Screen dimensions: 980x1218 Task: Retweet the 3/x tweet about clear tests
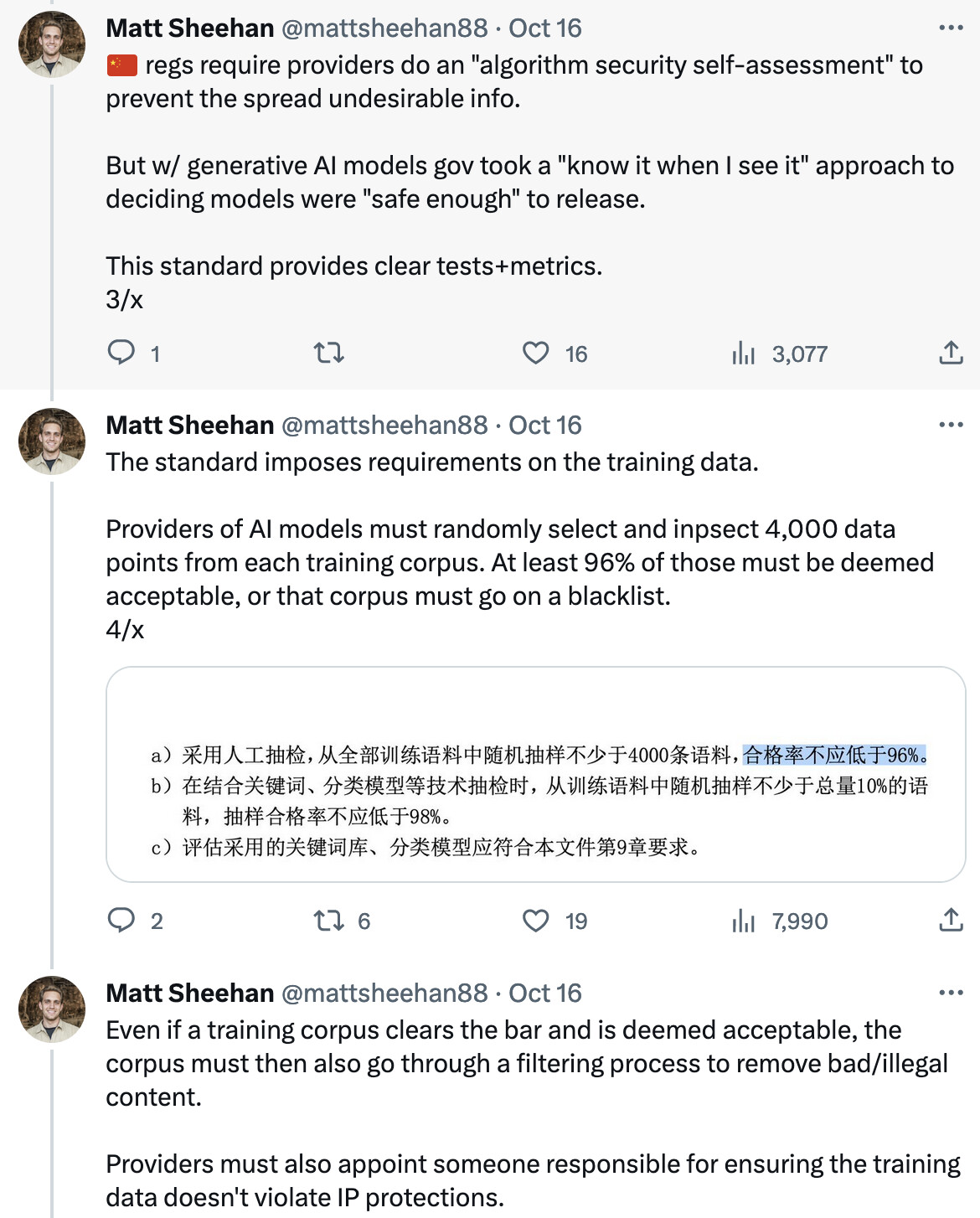(329, 353)
